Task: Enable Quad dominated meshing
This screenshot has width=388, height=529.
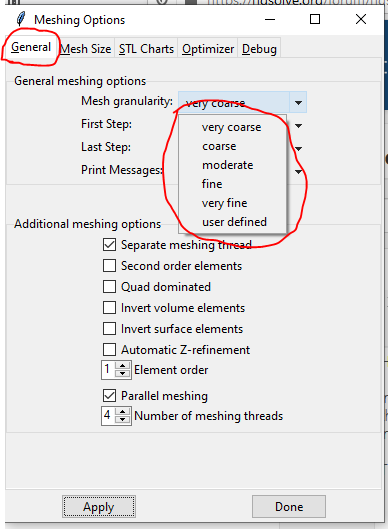Action: (109, 287)
